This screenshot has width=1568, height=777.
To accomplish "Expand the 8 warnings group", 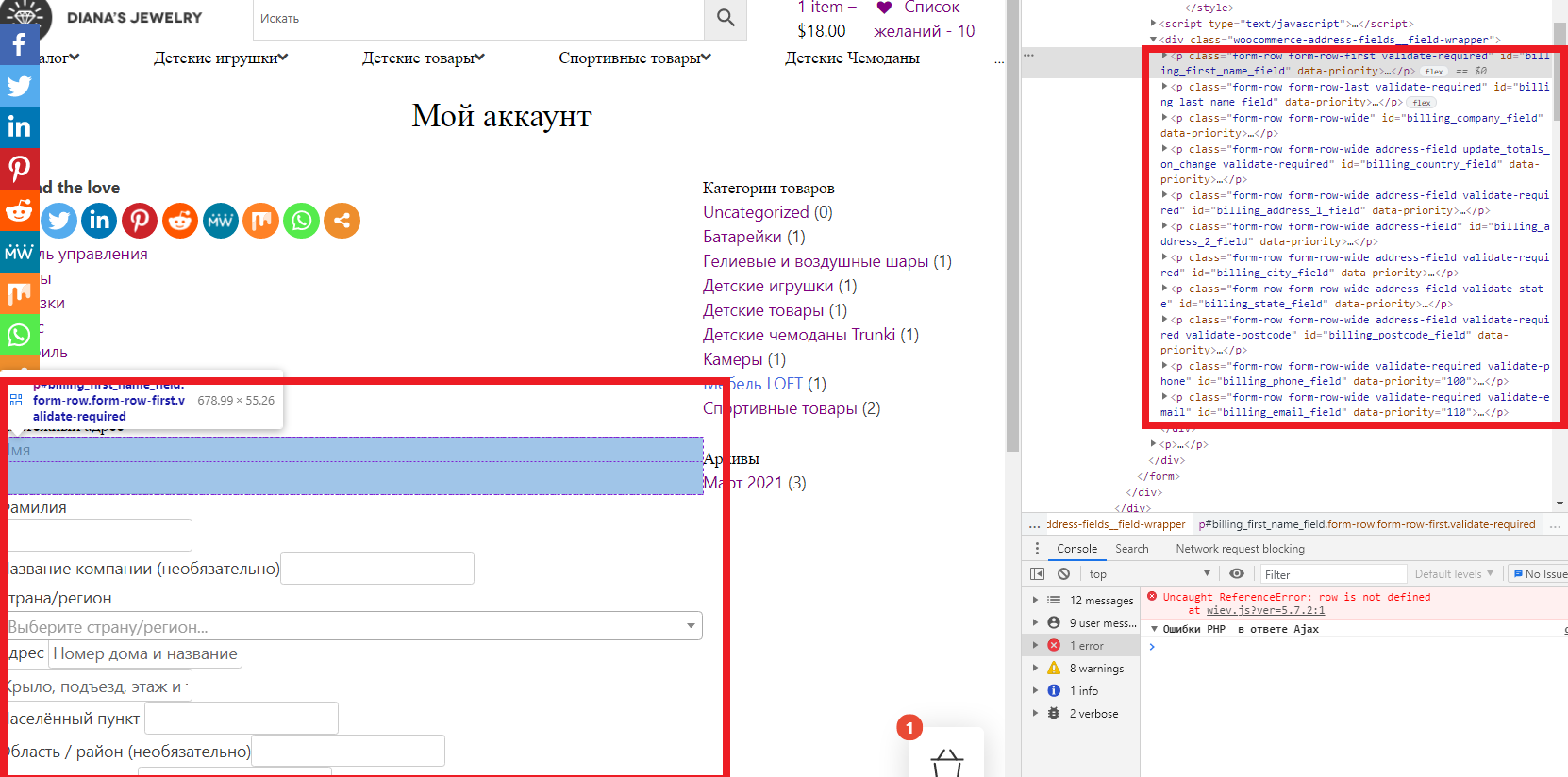I will [x=1083, y=669].
